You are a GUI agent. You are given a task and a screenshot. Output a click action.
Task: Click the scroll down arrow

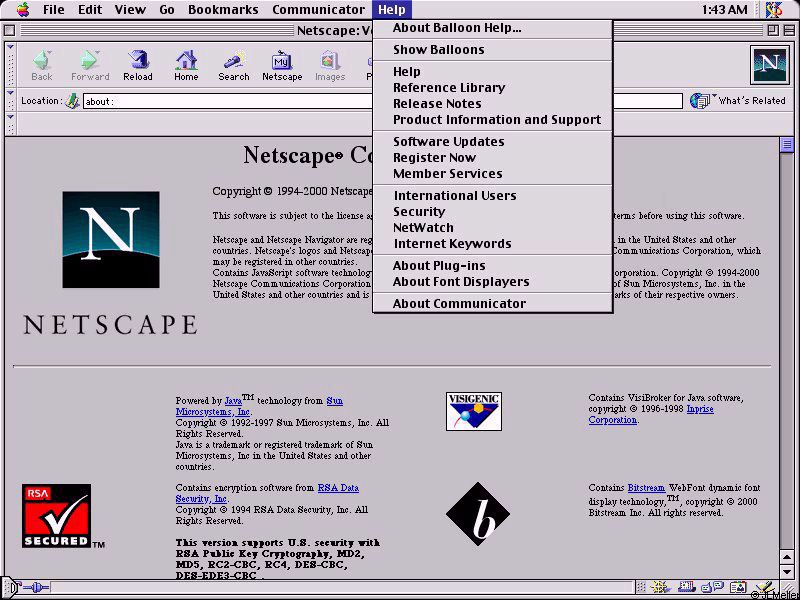(786, 571)
